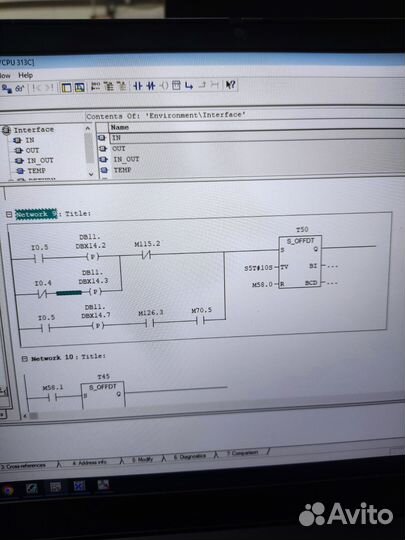
Task: Click the open branch toolbar icon
Action: click(189, 85)
